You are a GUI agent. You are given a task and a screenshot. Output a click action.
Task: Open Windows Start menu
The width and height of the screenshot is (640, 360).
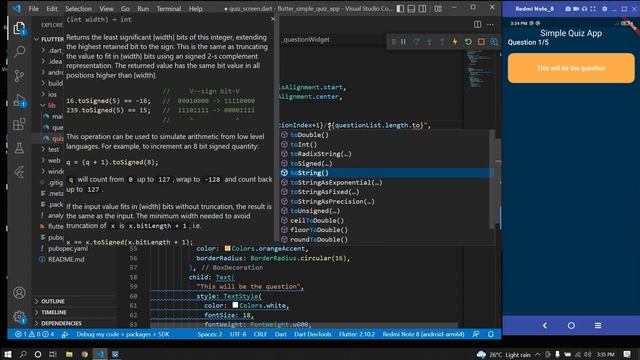click(x=7, y=354)
